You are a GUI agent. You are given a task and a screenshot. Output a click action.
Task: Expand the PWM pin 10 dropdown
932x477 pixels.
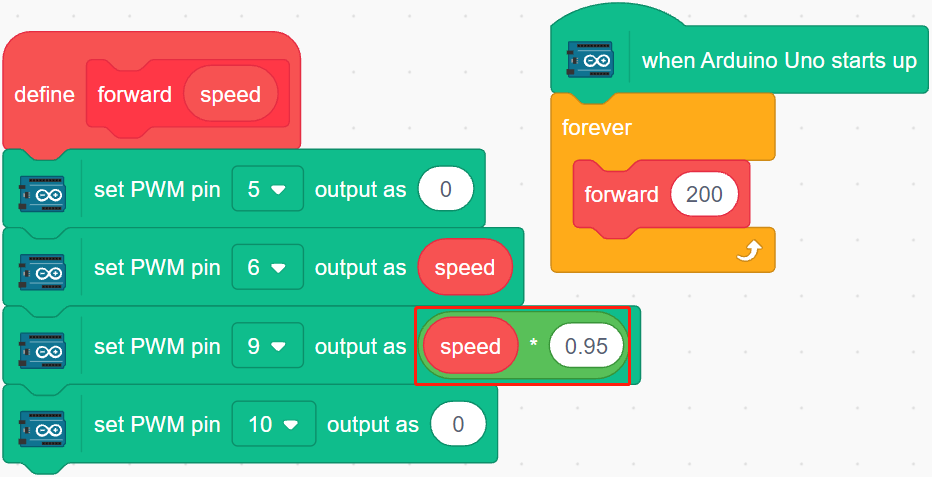pos(274,425)
